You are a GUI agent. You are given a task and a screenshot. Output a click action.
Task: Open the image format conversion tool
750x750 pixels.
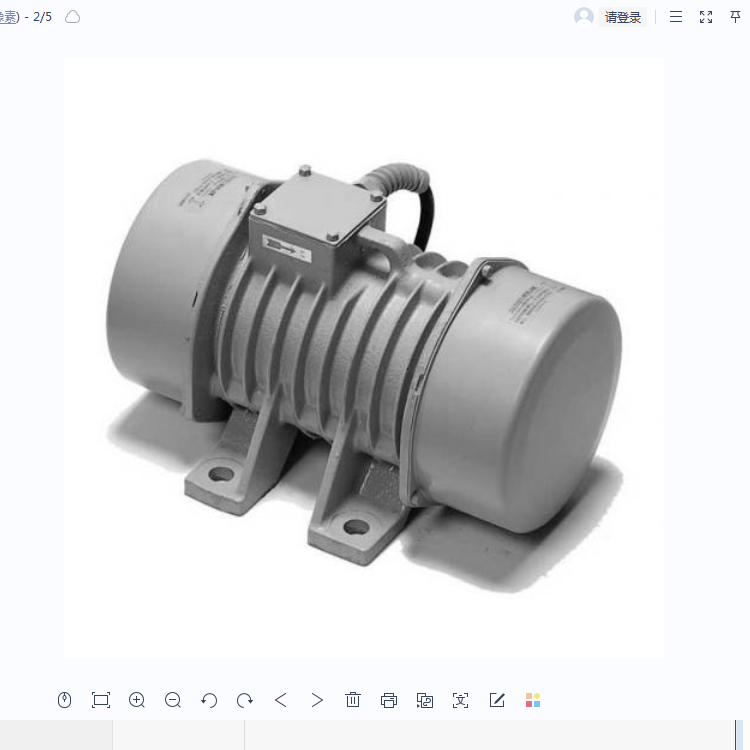coord(425,700)
